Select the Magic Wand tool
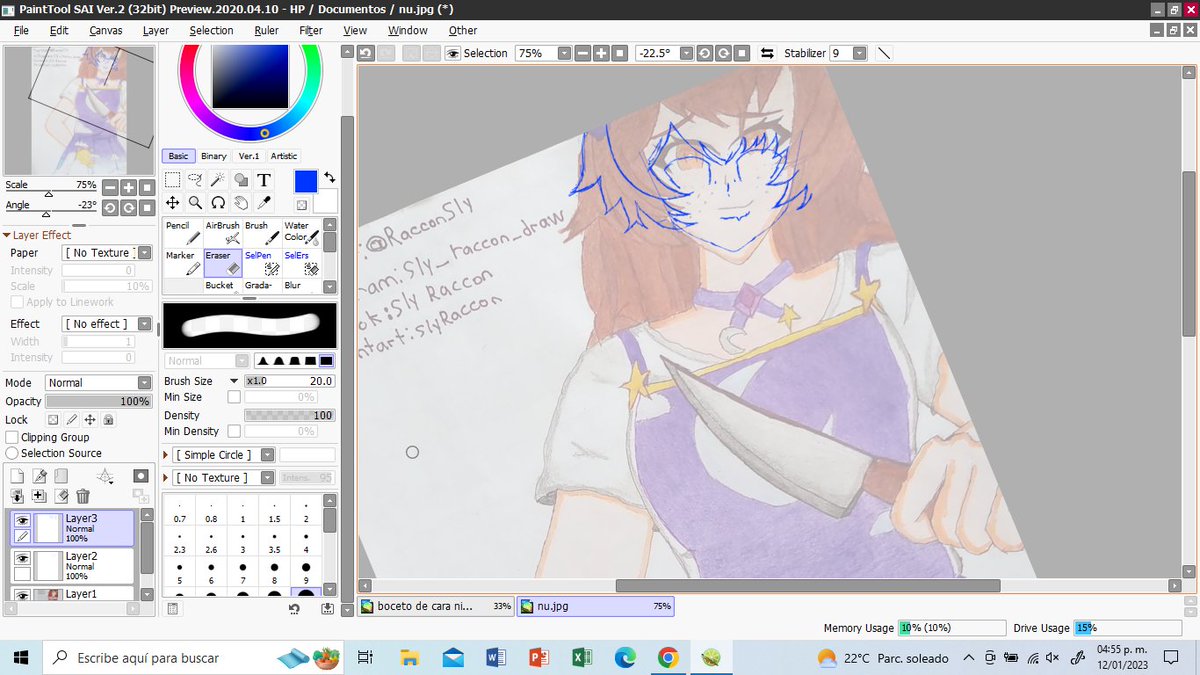This screenshot has width=1200, height=675. [217, 180]
